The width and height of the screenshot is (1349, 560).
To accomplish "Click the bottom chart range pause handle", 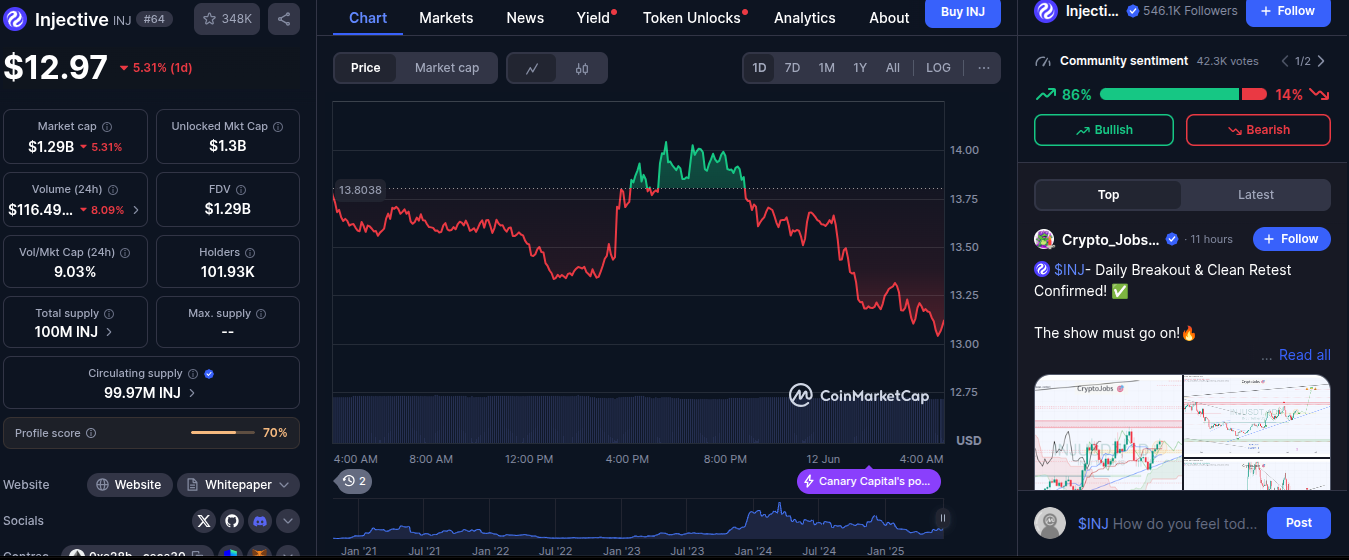I will (x=942, y=518).
